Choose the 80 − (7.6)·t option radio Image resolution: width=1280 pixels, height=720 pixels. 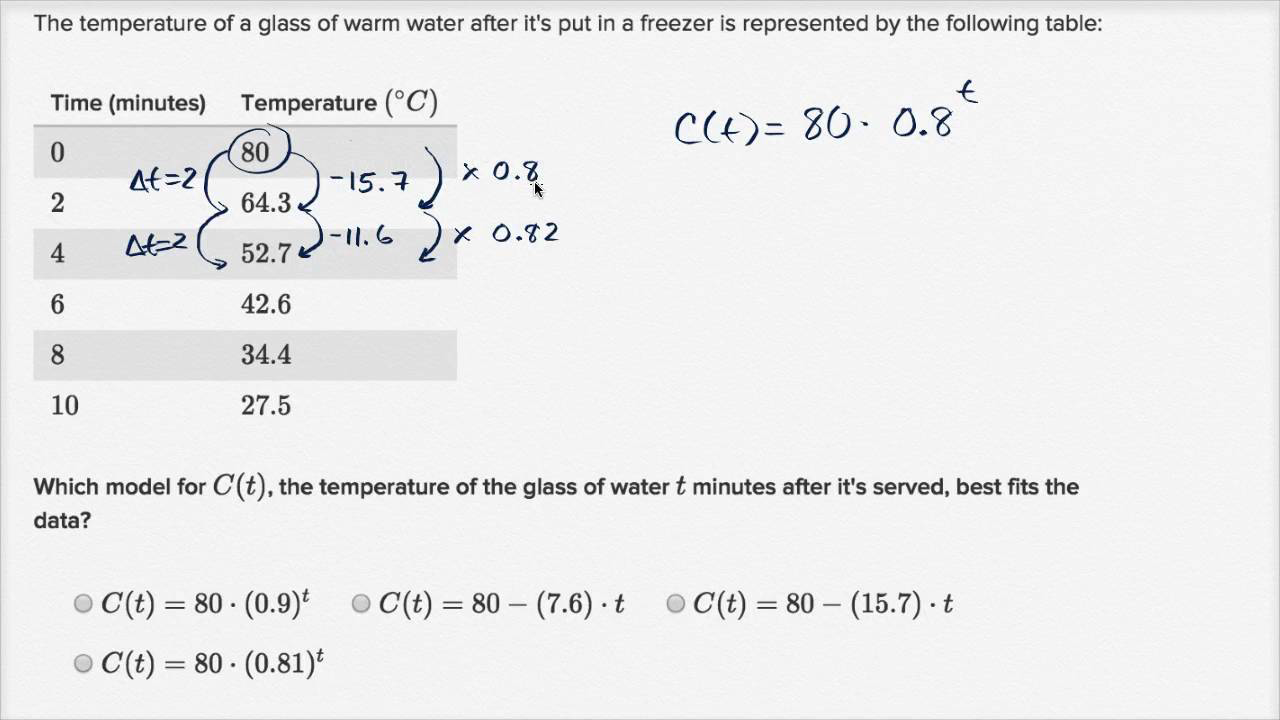click(361, 603)
